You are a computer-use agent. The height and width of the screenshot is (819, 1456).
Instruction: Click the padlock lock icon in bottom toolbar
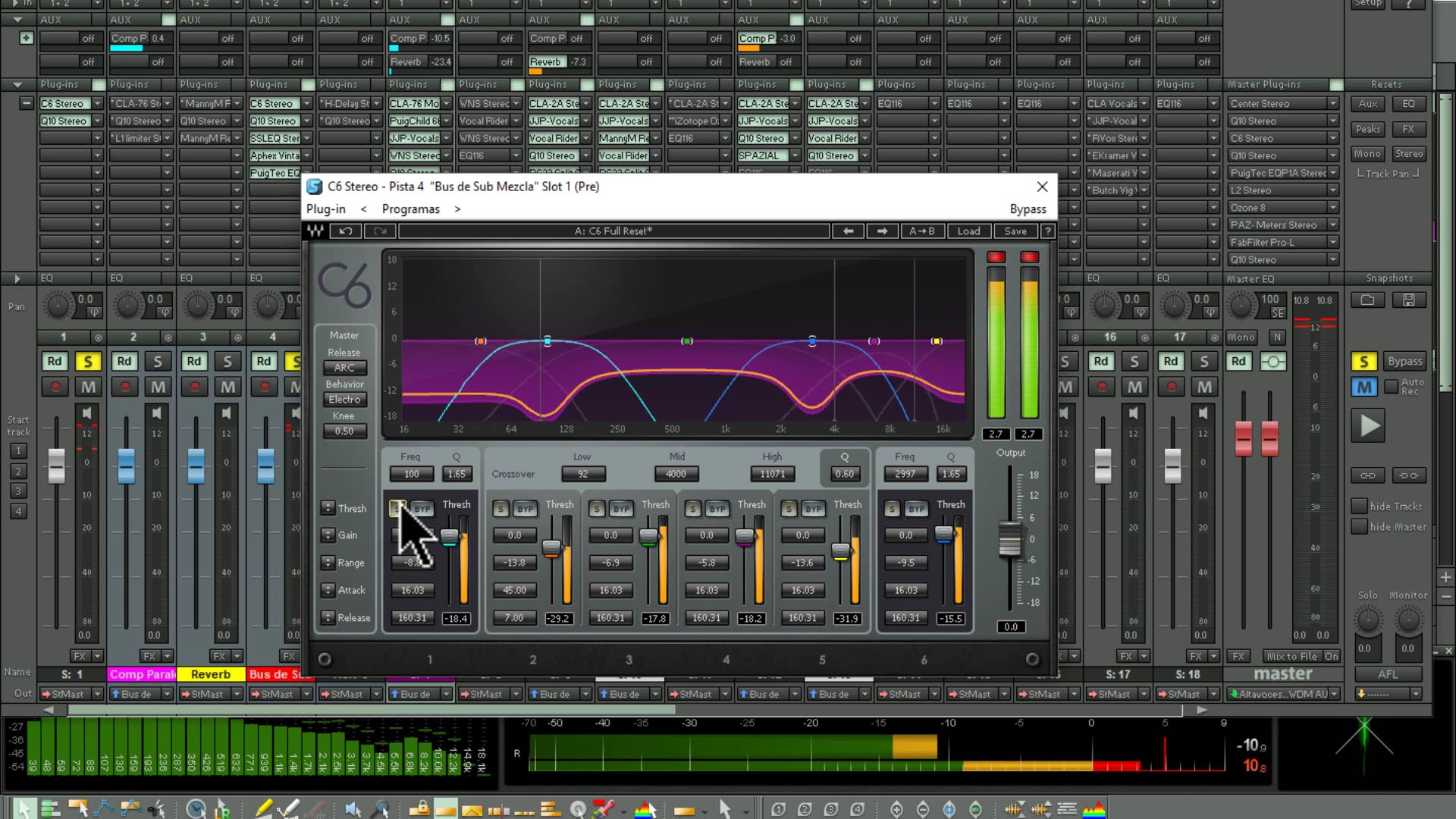pos(419,809)
